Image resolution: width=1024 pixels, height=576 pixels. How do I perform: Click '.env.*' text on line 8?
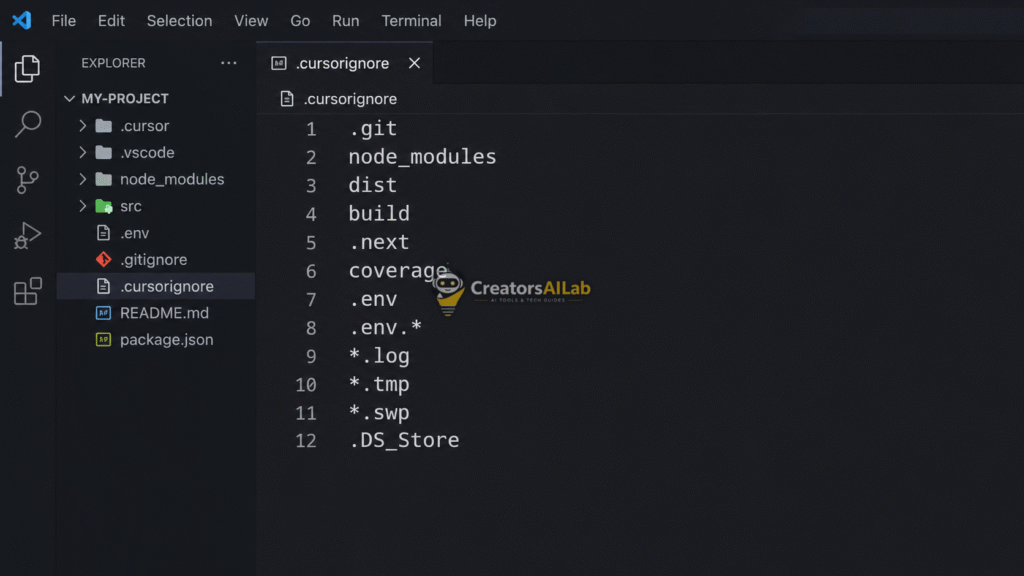(385, 327)
